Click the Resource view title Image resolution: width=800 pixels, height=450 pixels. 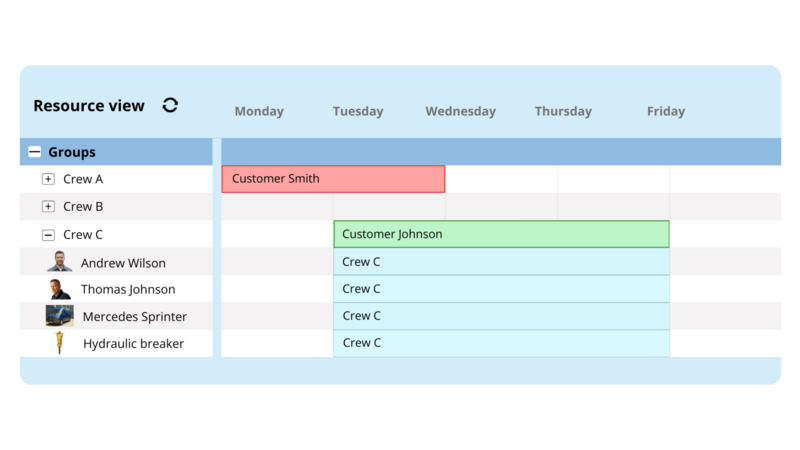coord(89,106)
